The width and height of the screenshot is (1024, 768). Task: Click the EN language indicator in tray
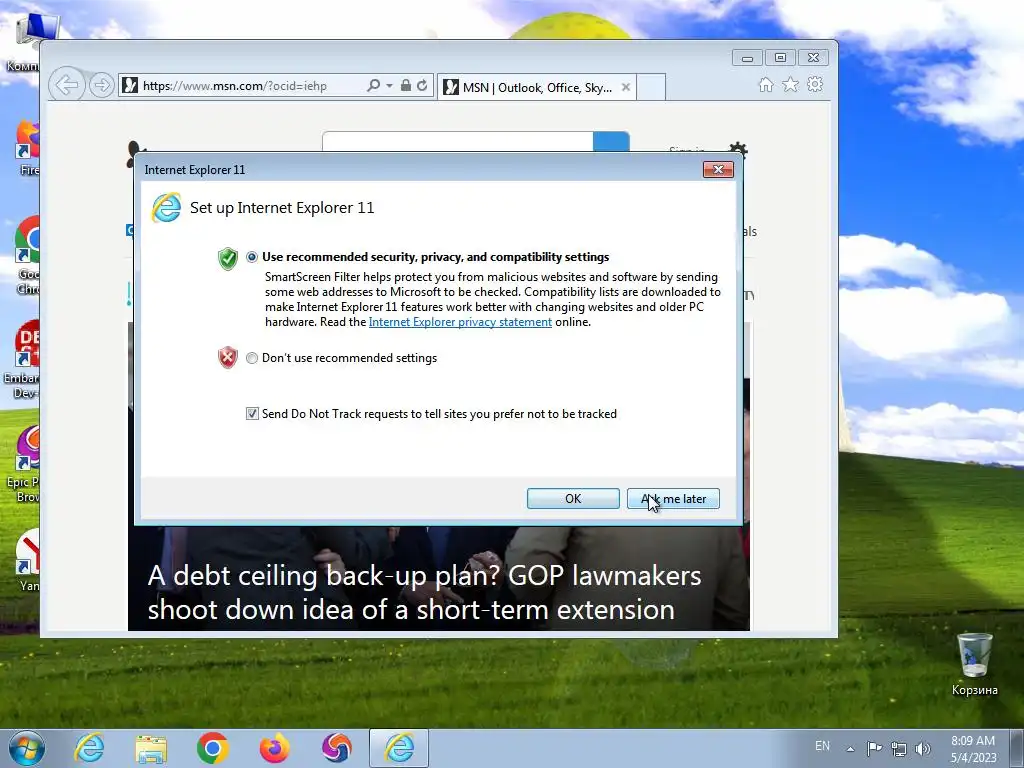tap(822, 746)
